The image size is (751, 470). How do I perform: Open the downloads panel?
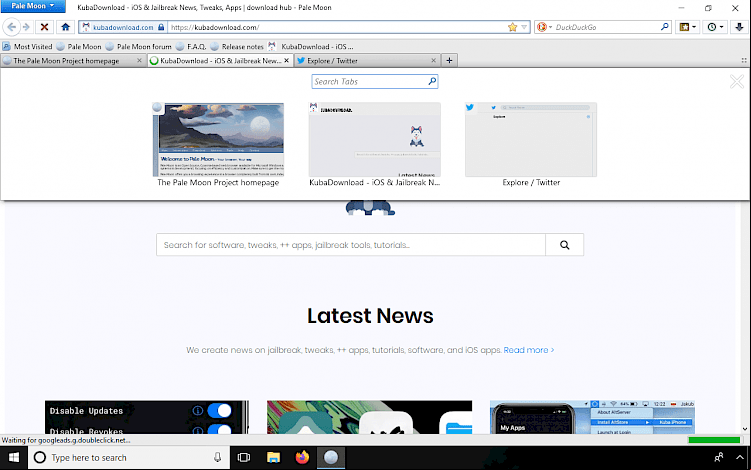pyautogui.click(x=740, y=27)
